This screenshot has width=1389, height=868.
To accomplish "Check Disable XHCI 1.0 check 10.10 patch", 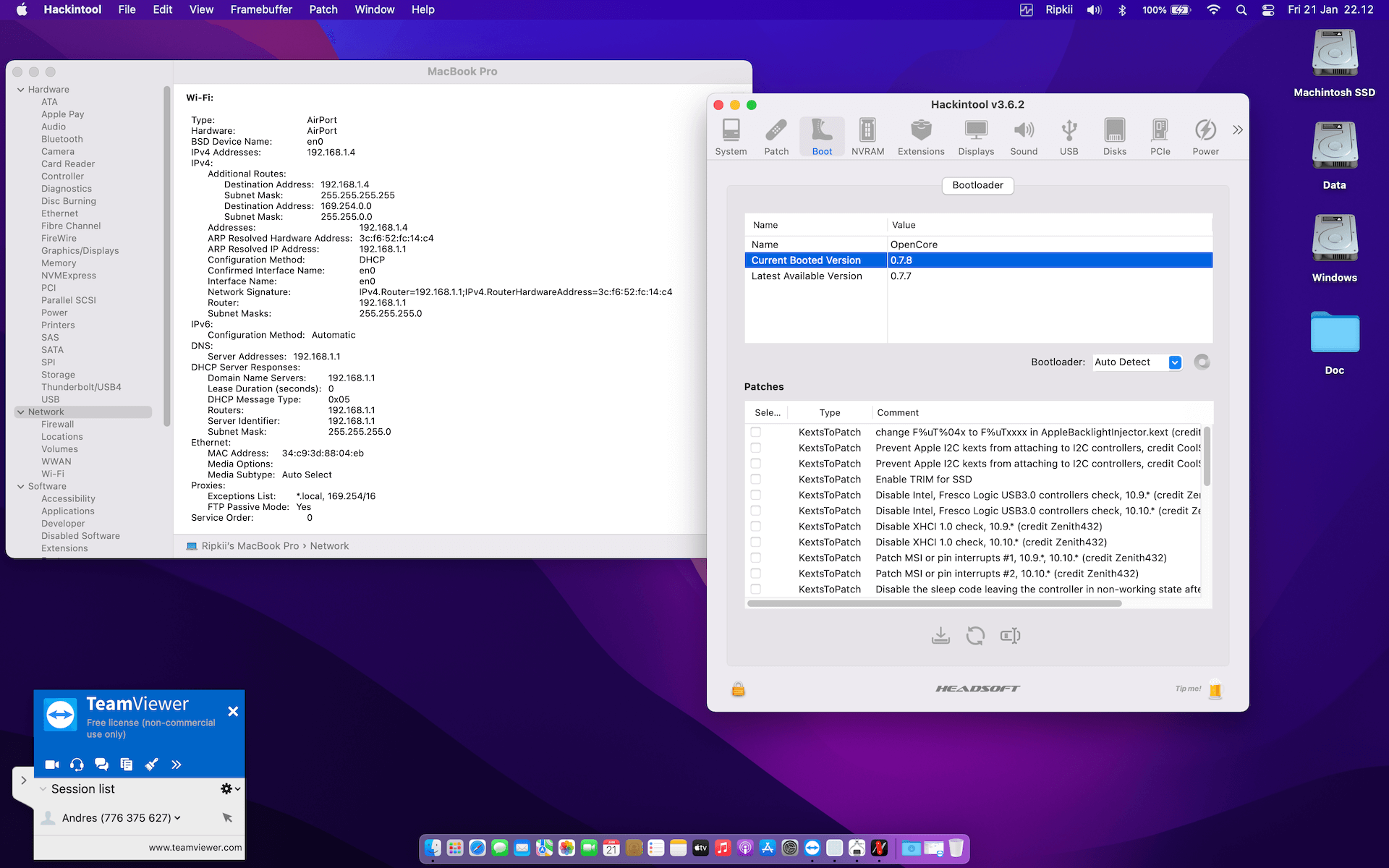I will [x=755, y=542].
